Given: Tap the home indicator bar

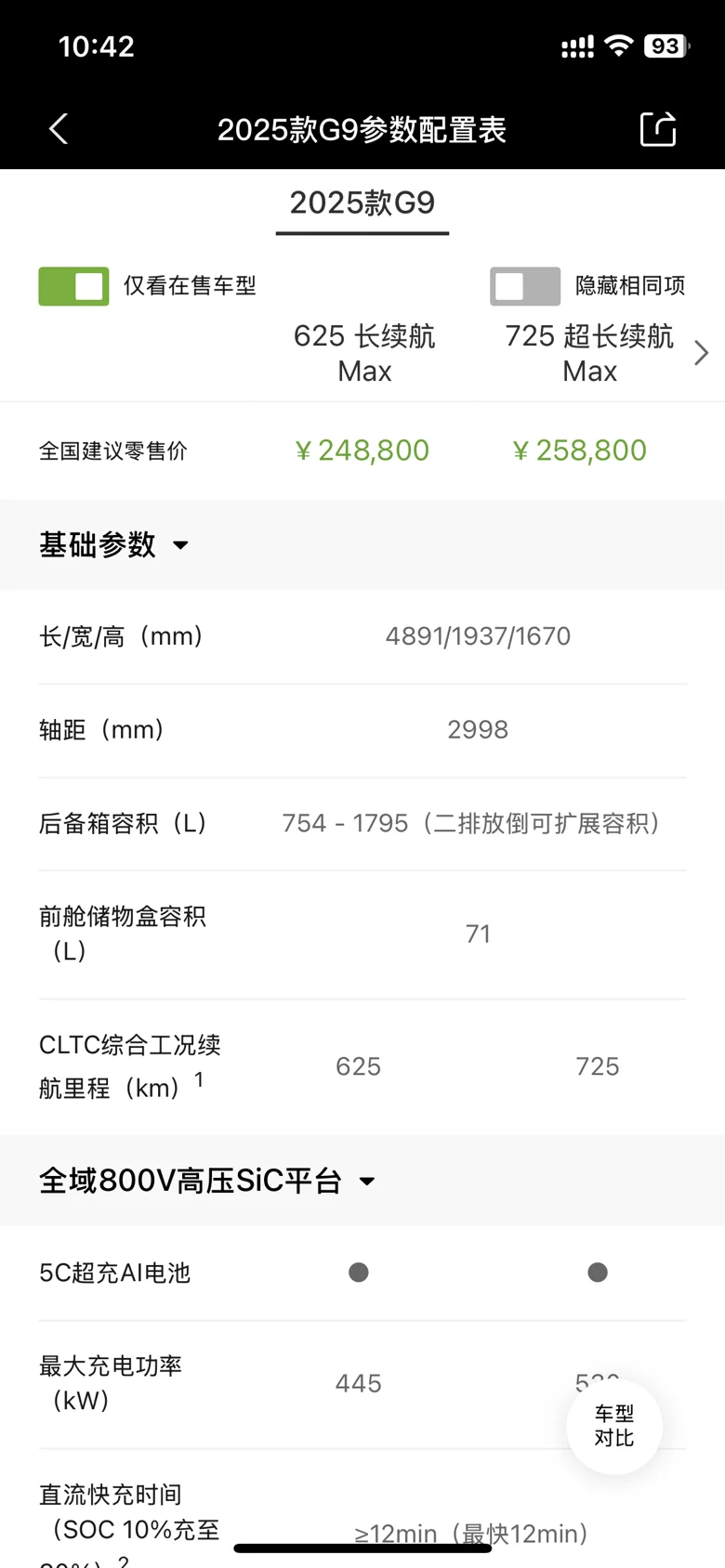Looking at the screenshot, I should (362, 1548).
